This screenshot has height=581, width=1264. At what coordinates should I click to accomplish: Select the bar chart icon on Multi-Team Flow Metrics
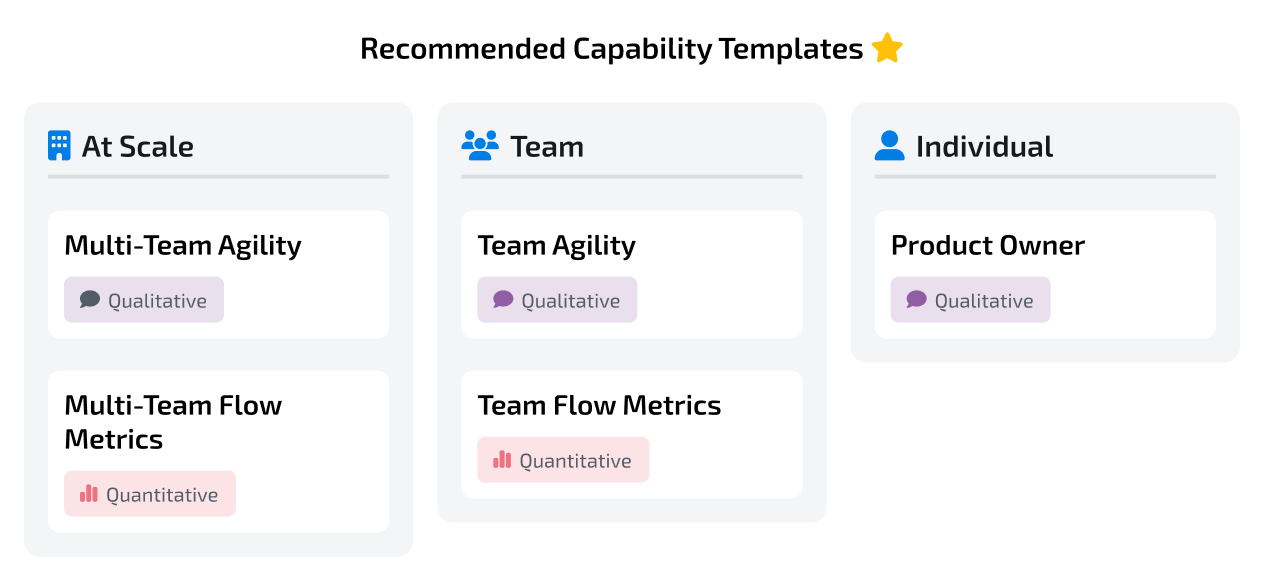click(87, 493)
